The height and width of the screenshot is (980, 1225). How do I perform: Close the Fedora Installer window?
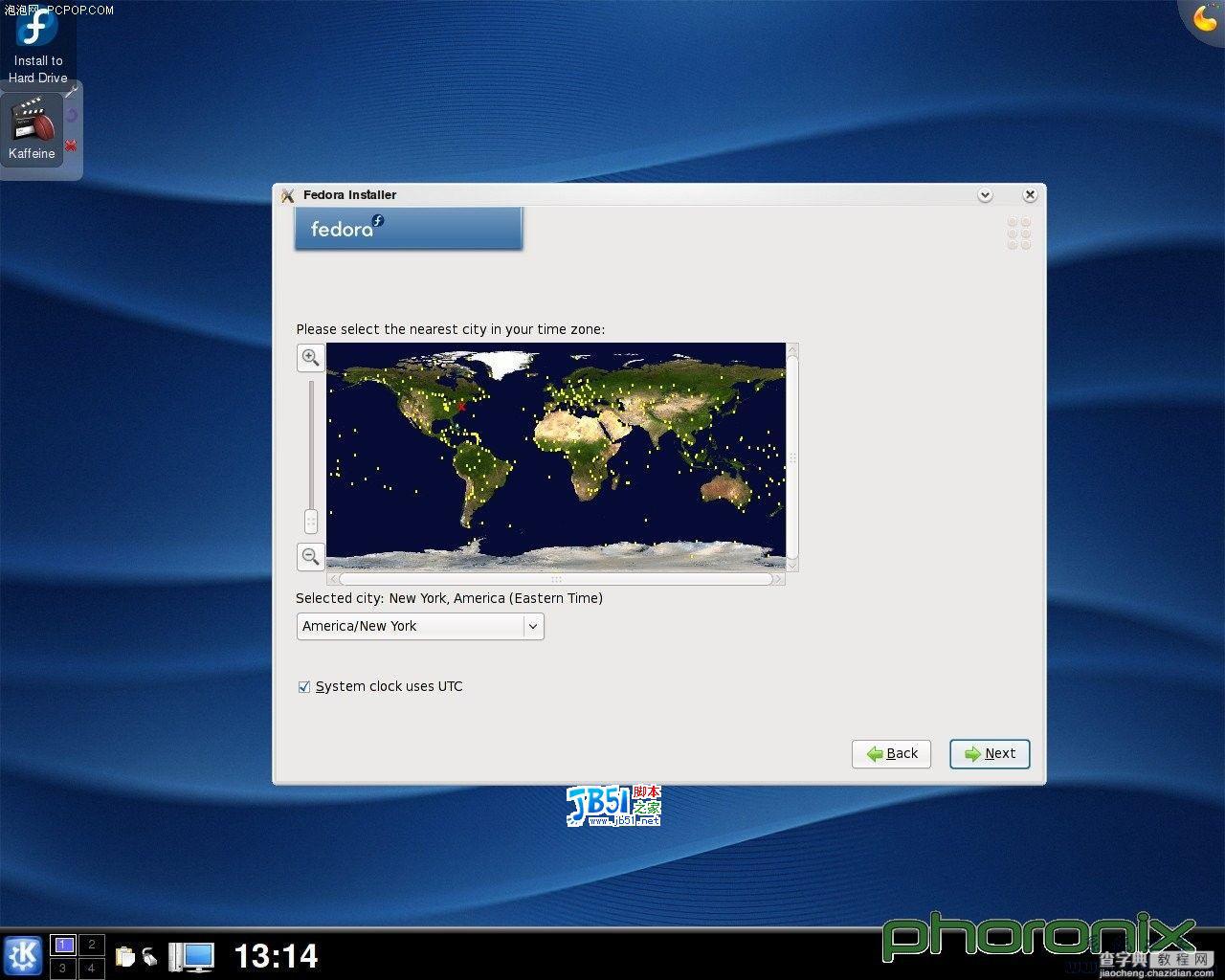(1030, 195)
